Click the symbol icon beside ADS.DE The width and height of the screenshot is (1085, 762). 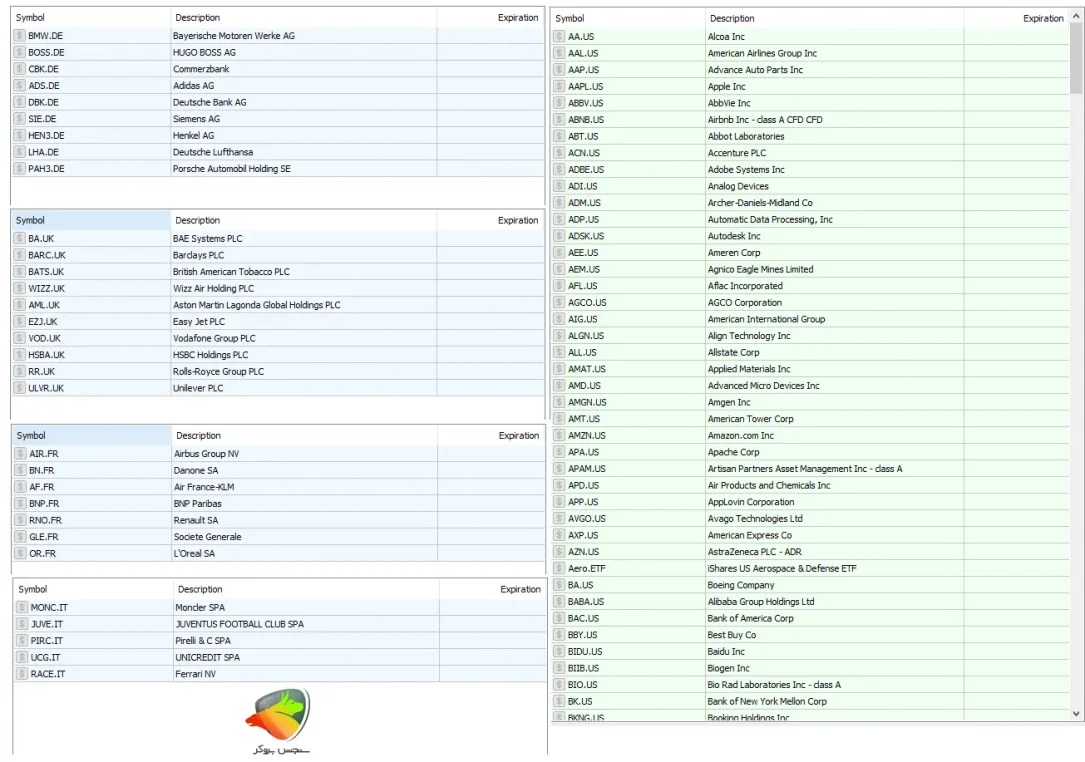coord(19,85)
